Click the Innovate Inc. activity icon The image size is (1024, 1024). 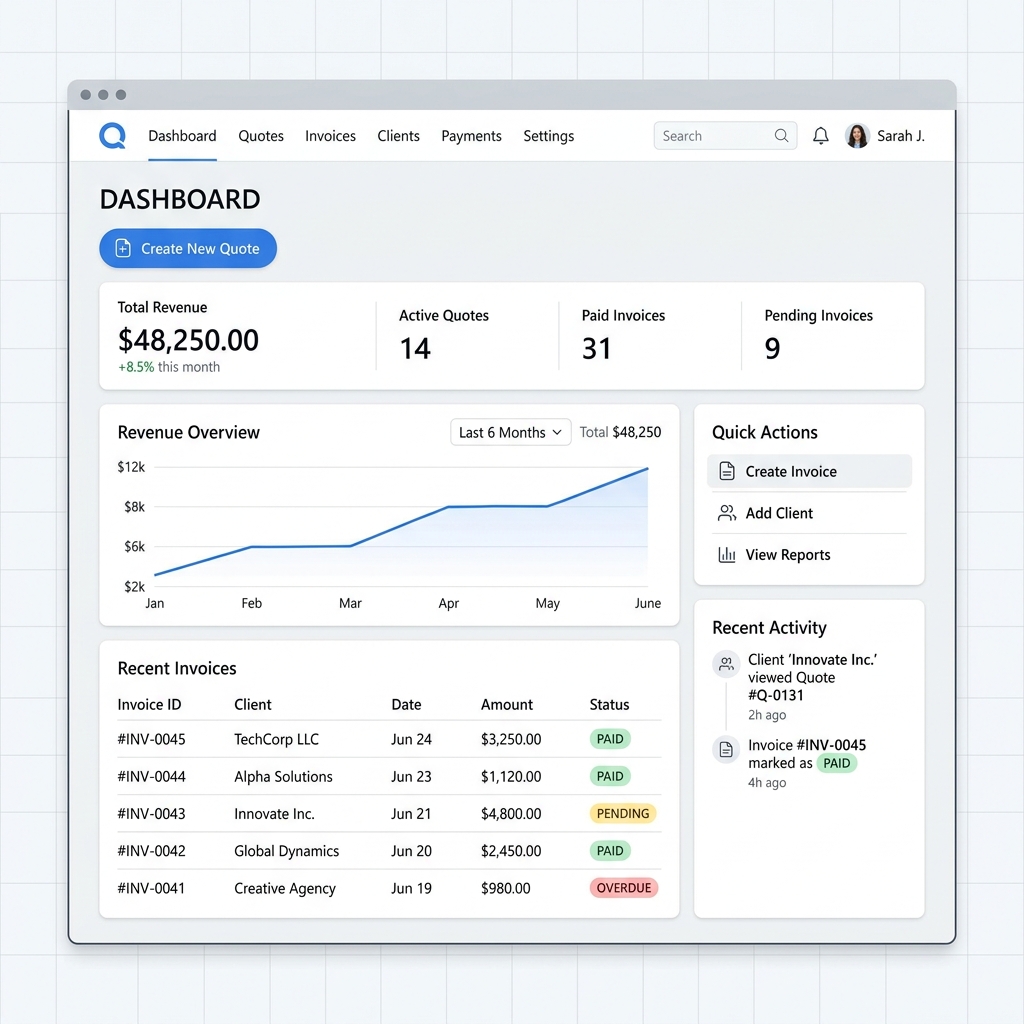point(726,663)
